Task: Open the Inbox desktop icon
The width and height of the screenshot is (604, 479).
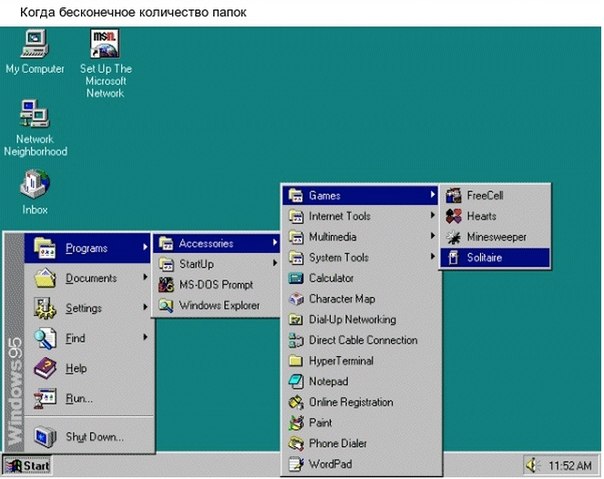Action: (x=35, y=184)
